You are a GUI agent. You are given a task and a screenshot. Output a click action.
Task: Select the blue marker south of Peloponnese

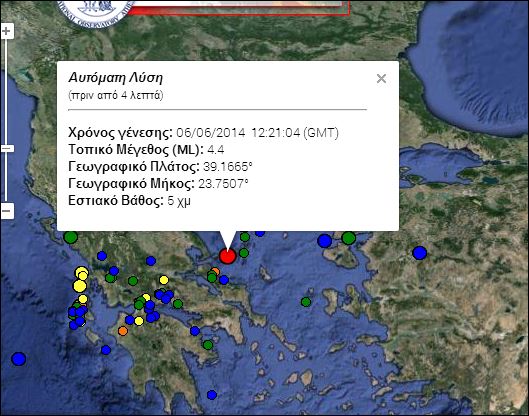click(212, 394)
